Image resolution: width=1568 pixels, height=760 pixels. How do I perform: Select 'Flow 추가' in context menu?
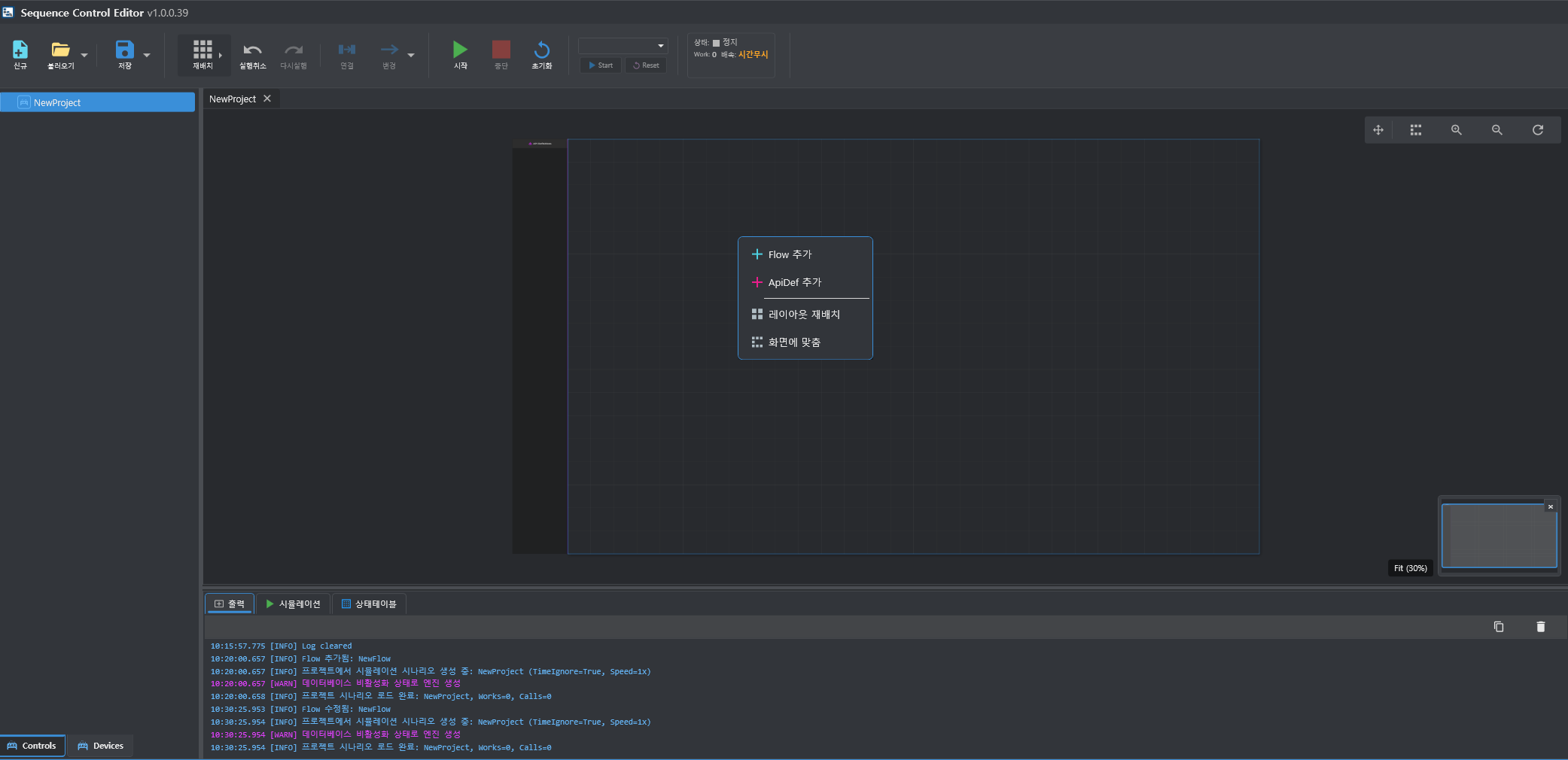pyautogui.click(x=790, y=254)
